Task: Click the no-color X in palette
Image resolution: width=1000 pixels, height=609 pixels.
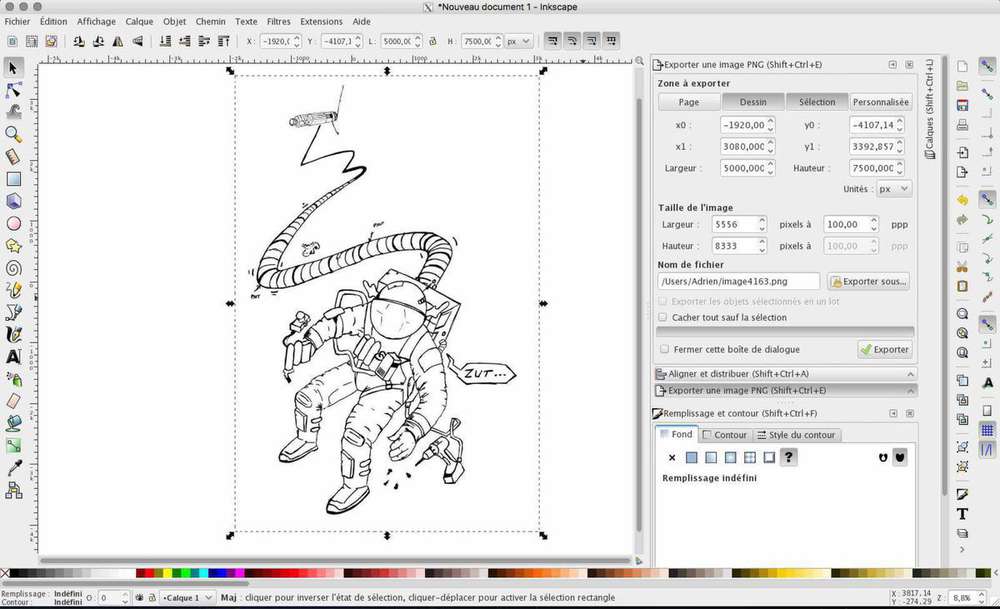Action: tap(5, 573)
